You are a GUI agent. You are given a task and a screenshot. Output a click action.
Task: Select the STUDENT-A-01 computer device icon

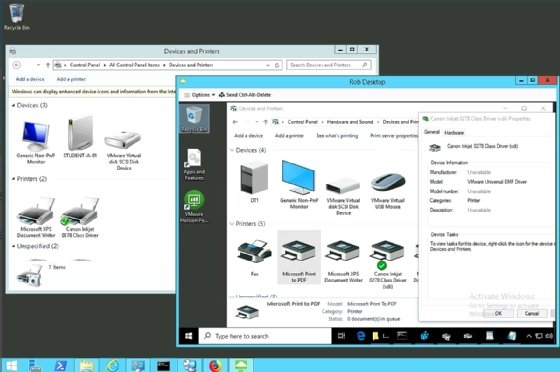(x=80, y=137)
